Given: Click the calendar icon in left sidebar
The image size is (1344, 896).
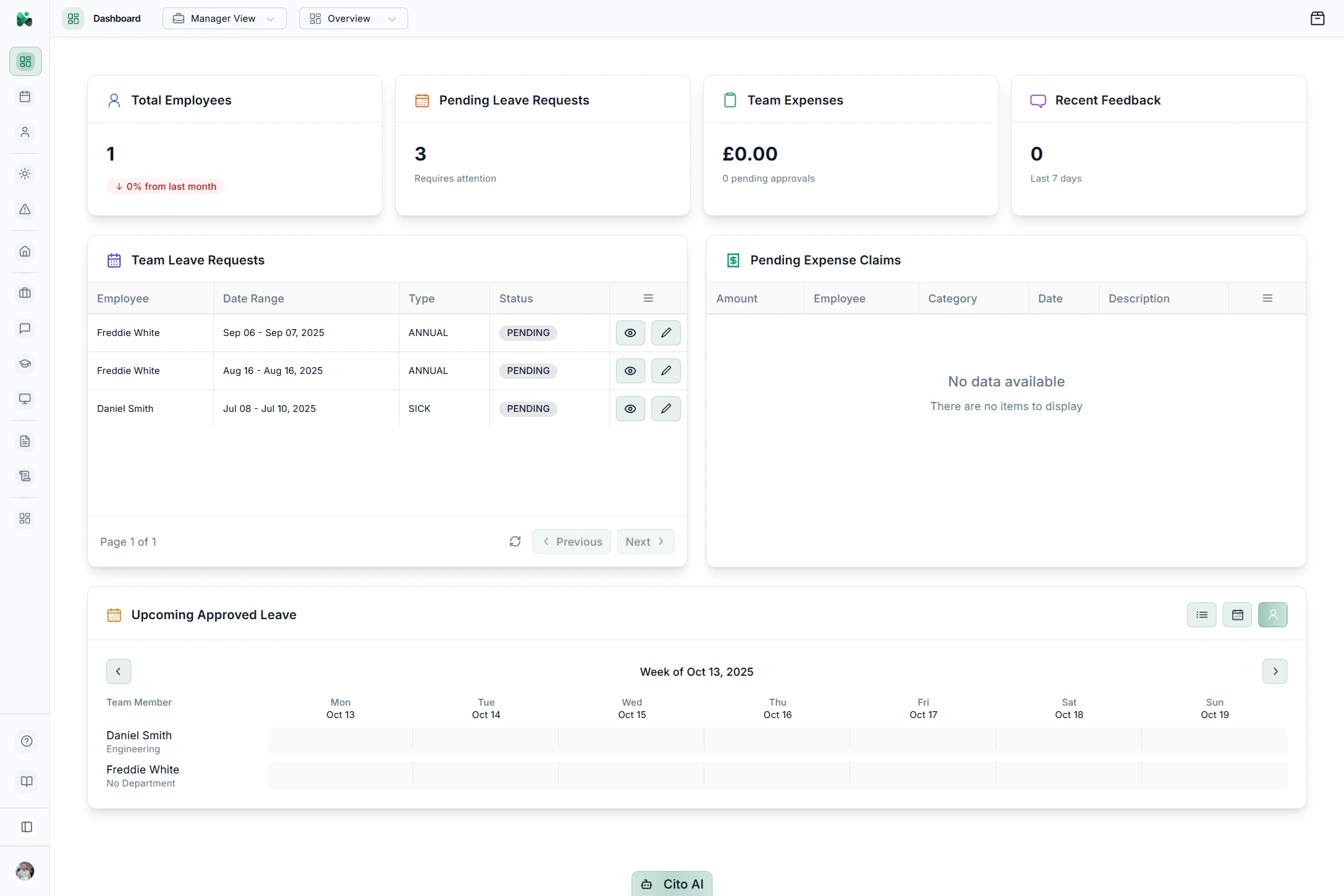Looking at the screenshot, I should coord(25,97).
